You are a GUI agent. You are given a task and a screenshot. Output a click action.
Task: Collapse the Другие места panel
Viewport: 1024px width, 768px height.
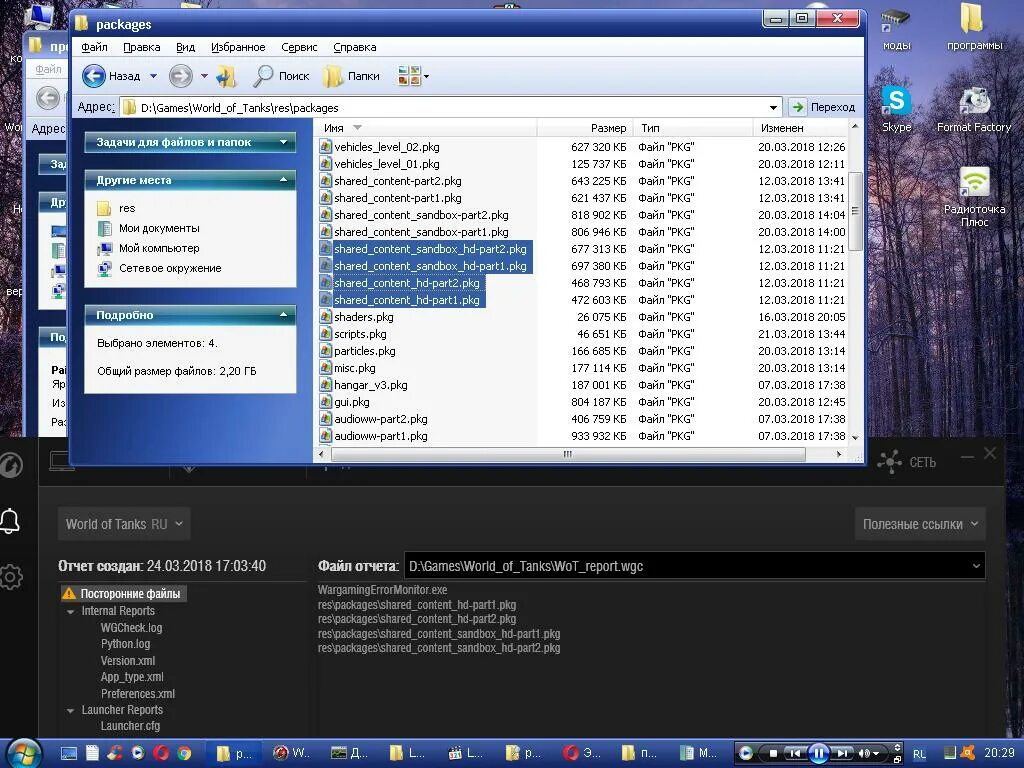click(x=283, y=180)
